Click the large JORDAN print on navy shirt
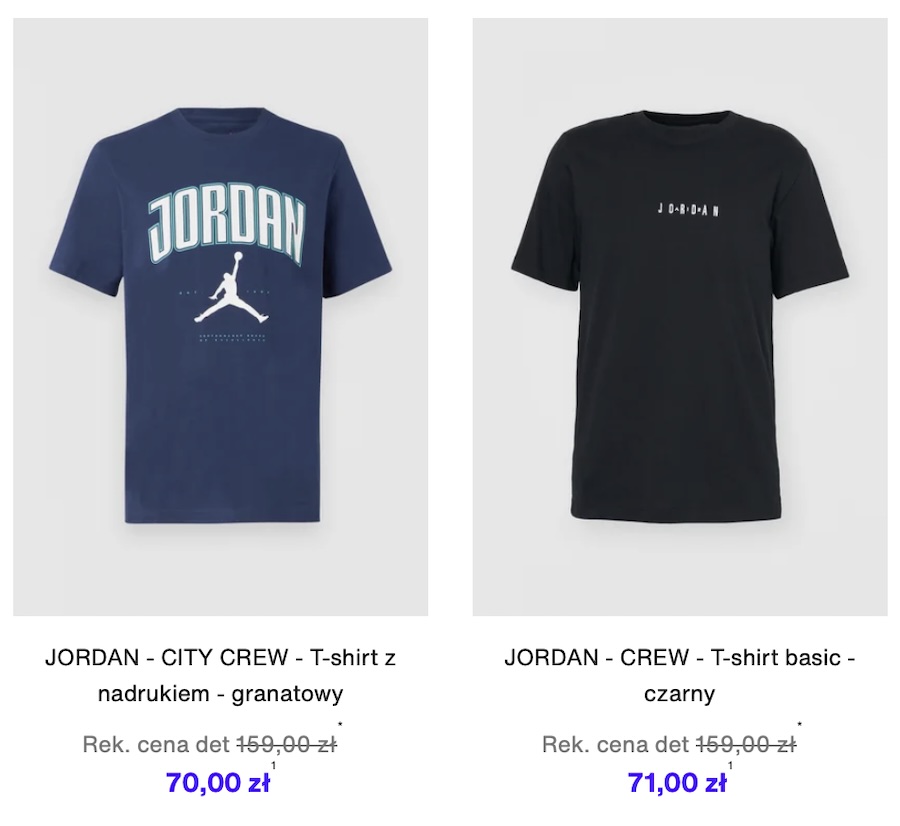 coord(227,222)
